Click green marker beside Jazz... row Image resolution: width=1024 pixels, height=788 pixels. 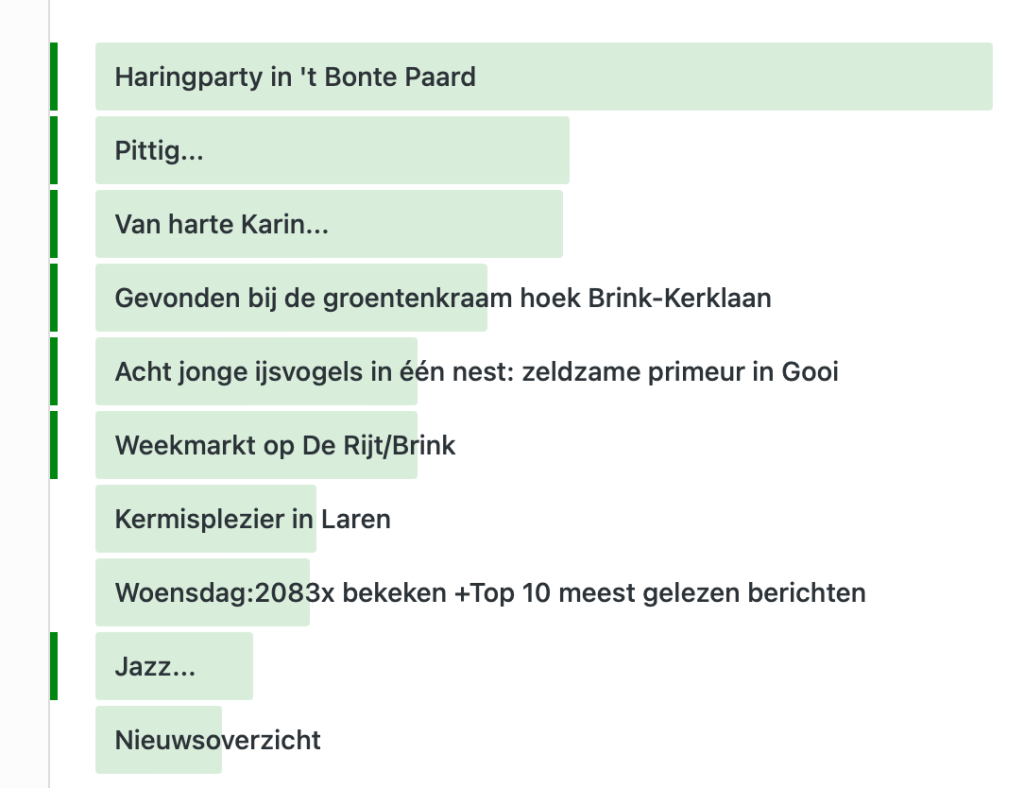click(54, 667)
